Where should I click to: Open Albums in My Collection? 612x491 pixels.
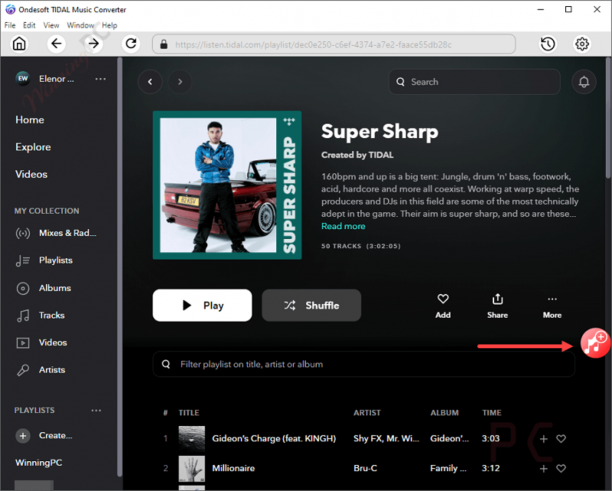(43, 288)
